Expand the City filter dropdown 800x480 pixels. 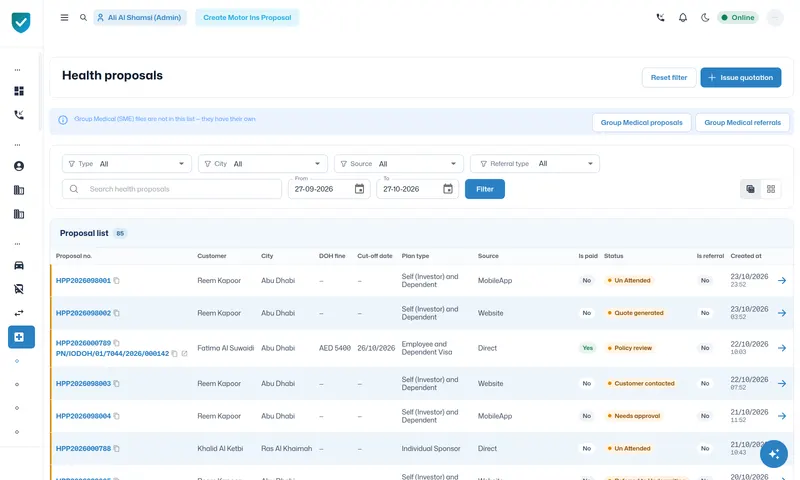pos(263,164)
